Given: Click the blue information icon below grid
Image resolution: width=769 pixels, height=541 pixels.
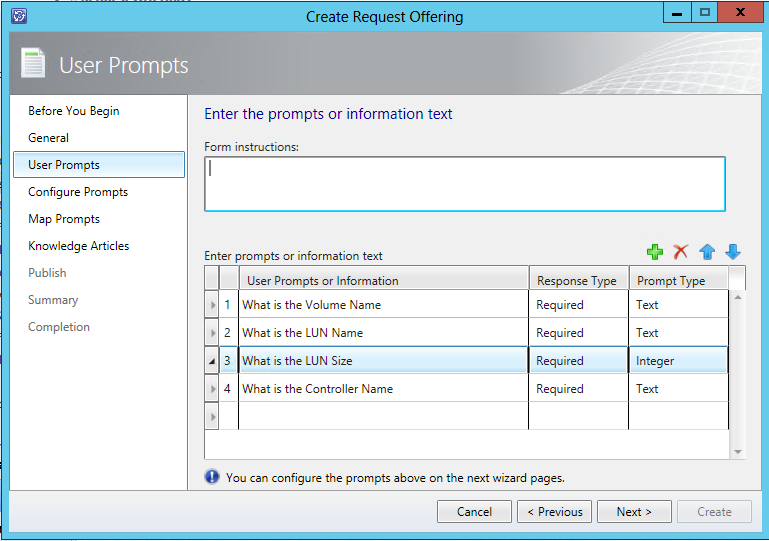Looking at the screenshot, I should coord(212,477).
